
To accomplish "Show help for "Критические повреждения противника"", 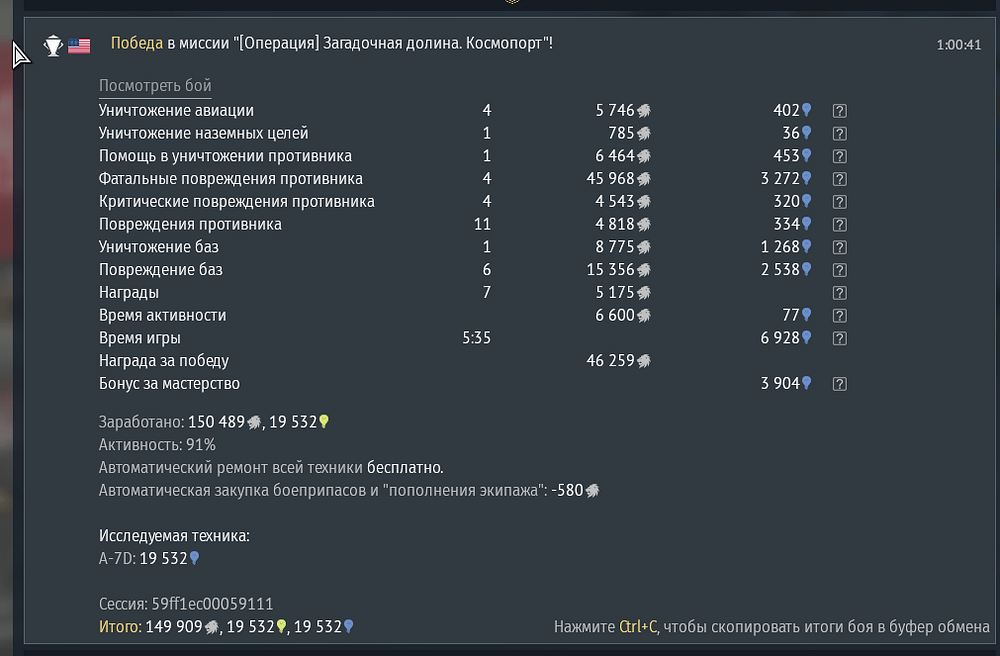I will tap(840, 202).
